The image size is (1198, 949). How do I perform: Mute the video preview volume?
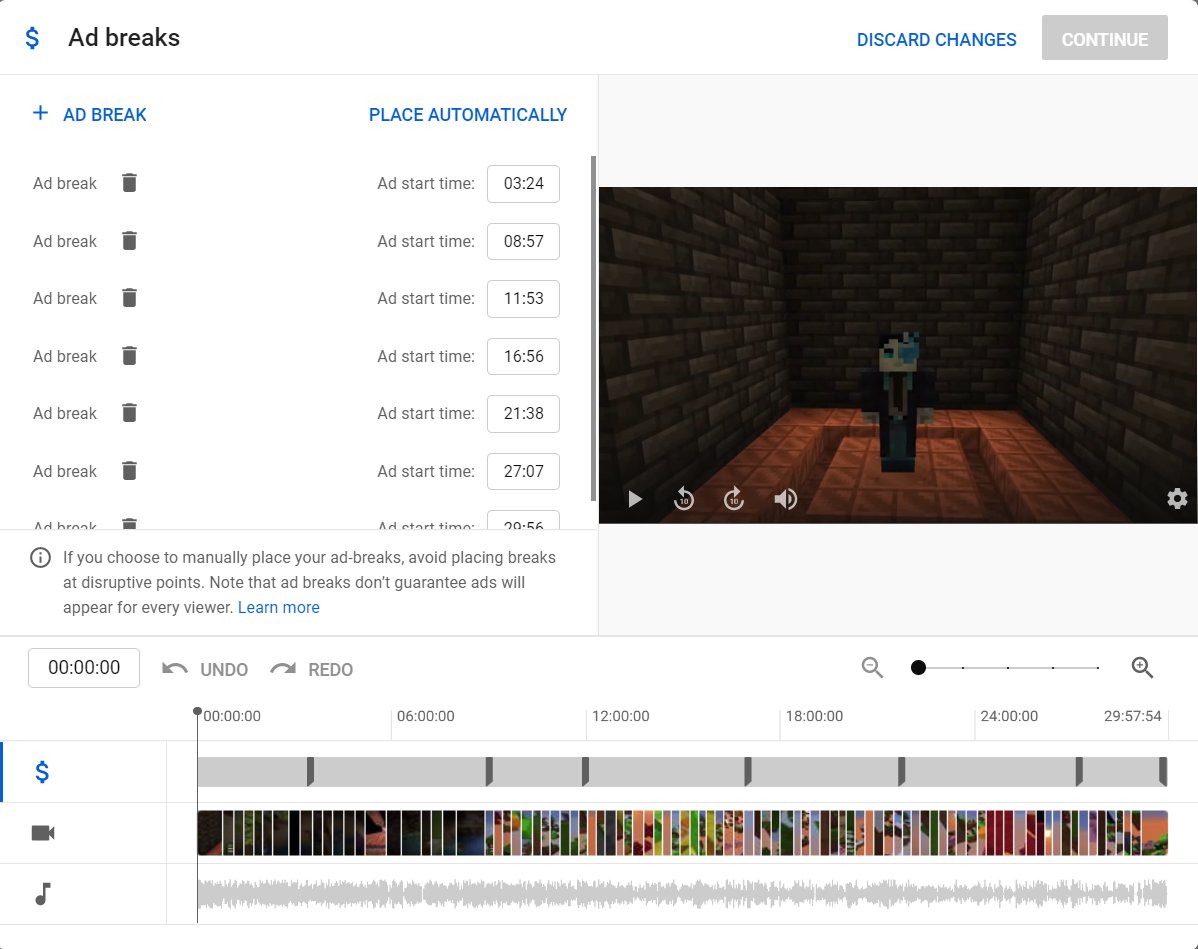(x=785, y=499)
